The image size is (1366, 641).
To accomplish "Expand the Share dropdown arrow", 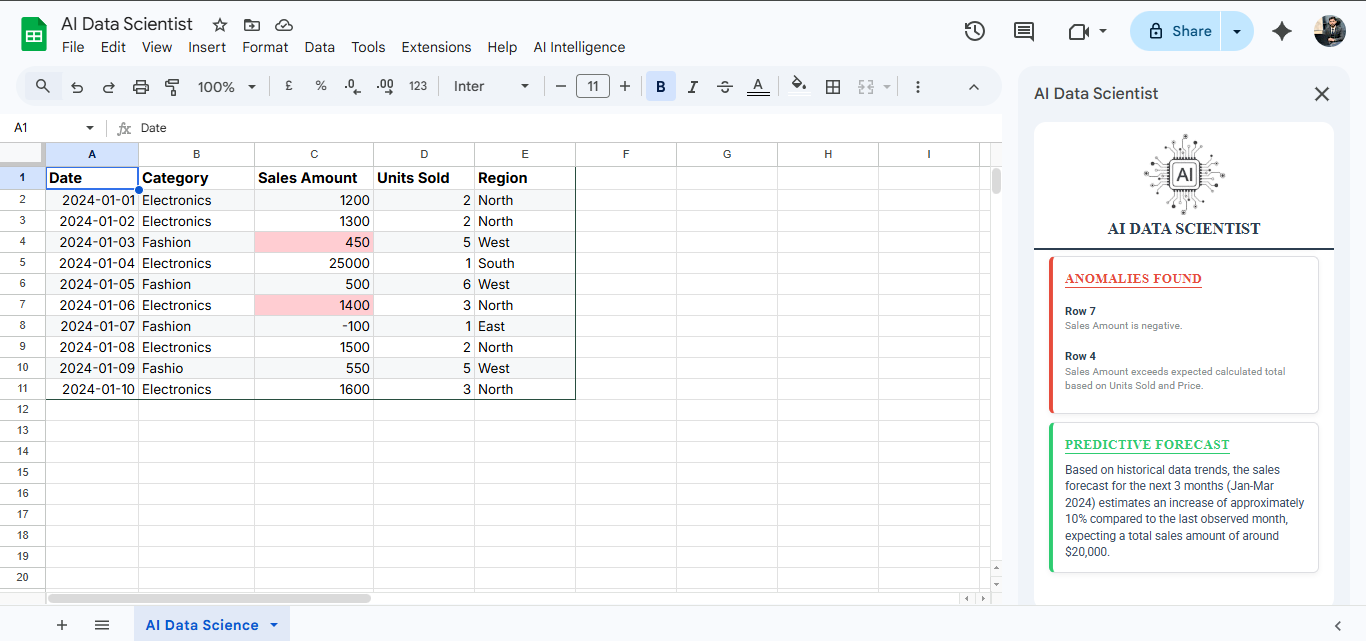I will pyautogui.click(x=1237, y=31).
